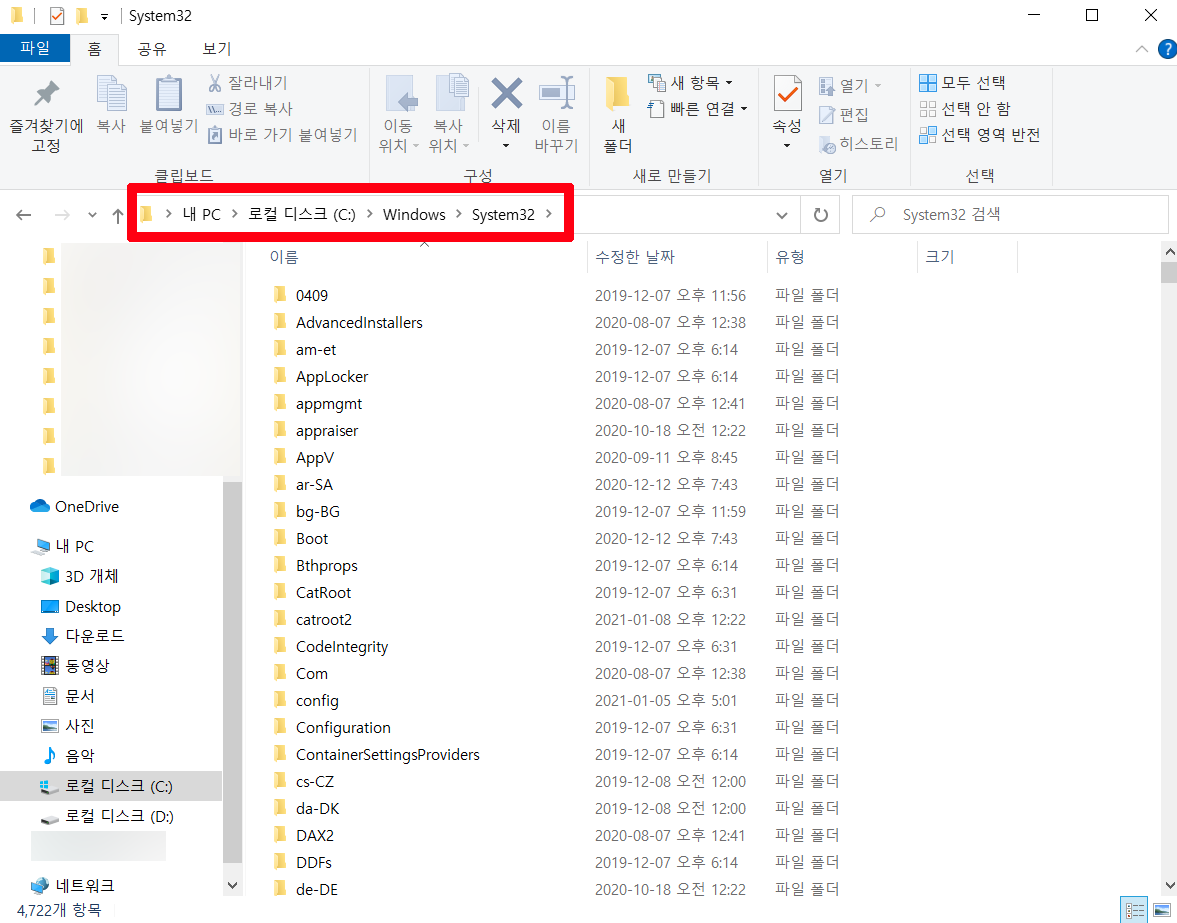Switch to the 보기 (View) ribbon tab
The width and height of the screenshot is (1177, 923).
point(217,49)
